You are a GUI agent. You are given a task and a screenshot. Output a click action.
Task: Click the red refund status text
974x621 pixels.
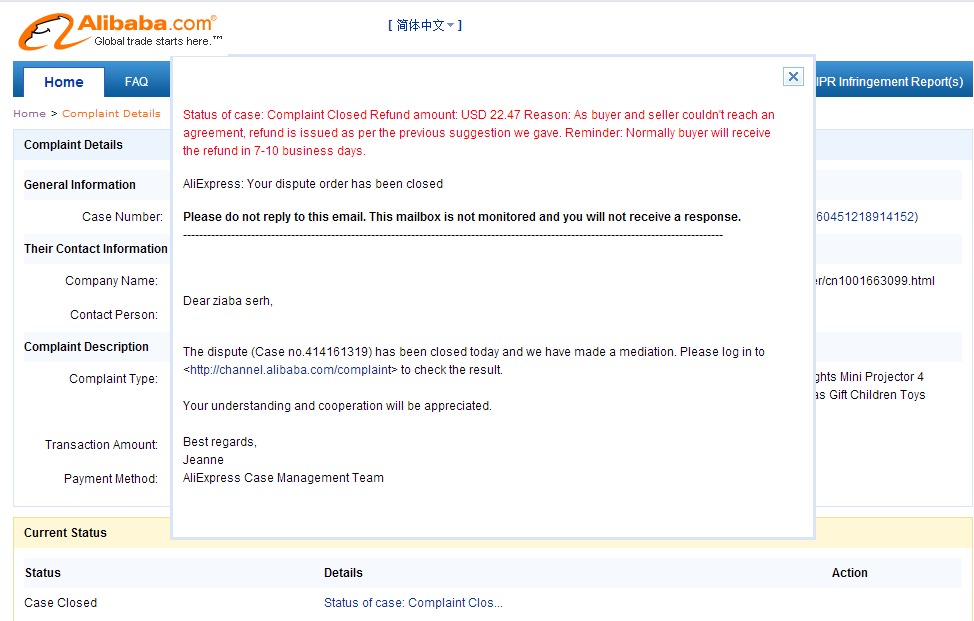[478, 133]
